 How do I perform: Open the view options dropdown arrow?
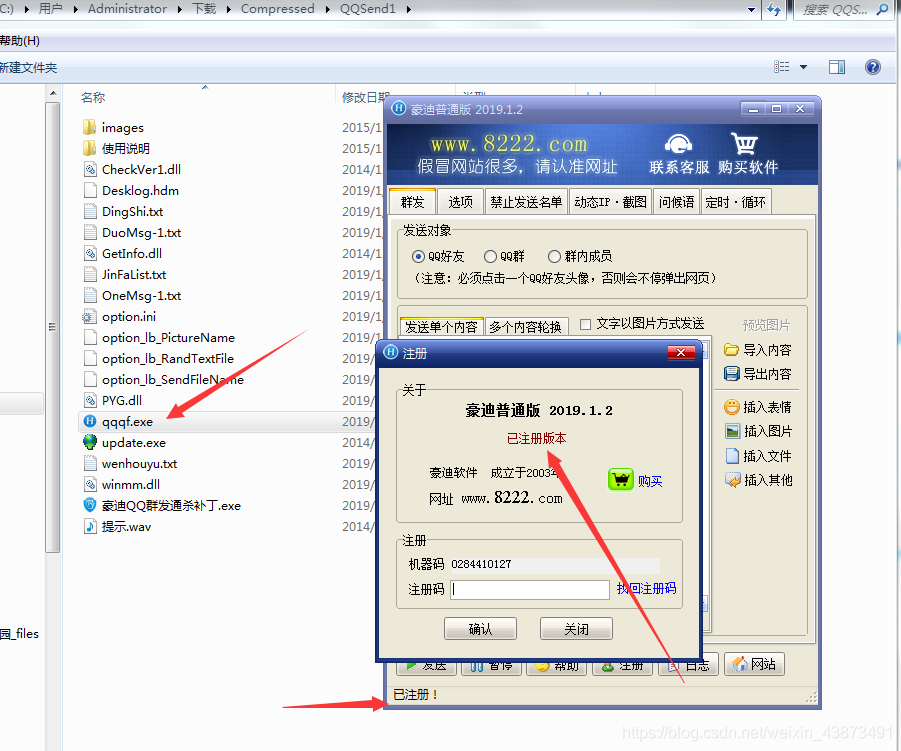803,67
